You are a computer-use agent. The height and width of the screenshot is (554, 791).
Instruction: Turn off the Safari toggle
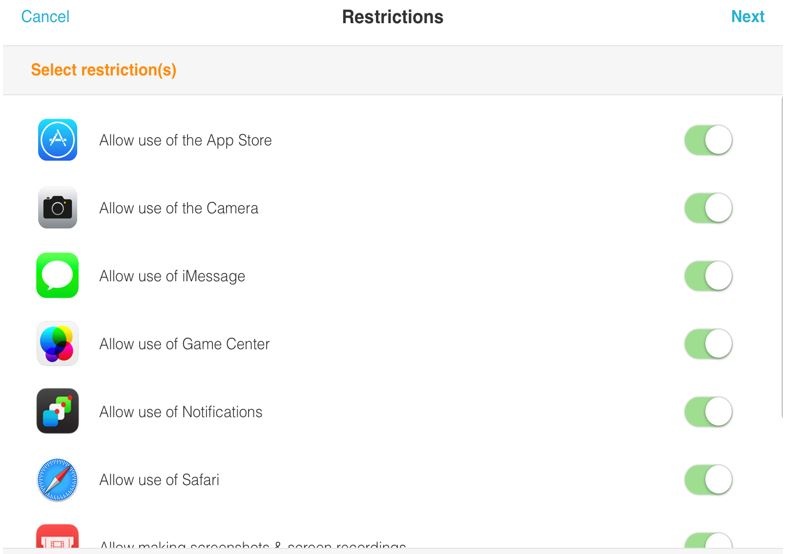[x=708, y=480]
